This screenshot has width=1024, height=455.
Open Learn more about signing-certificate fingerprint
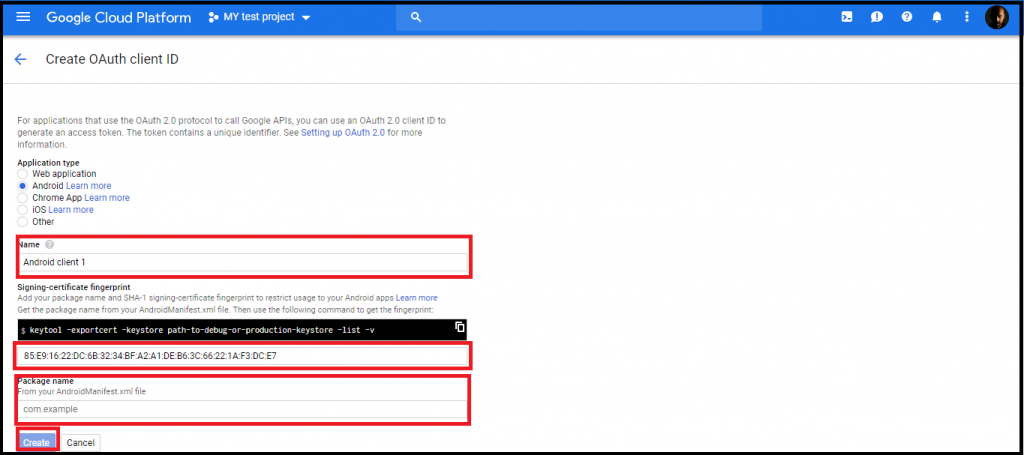417,298
